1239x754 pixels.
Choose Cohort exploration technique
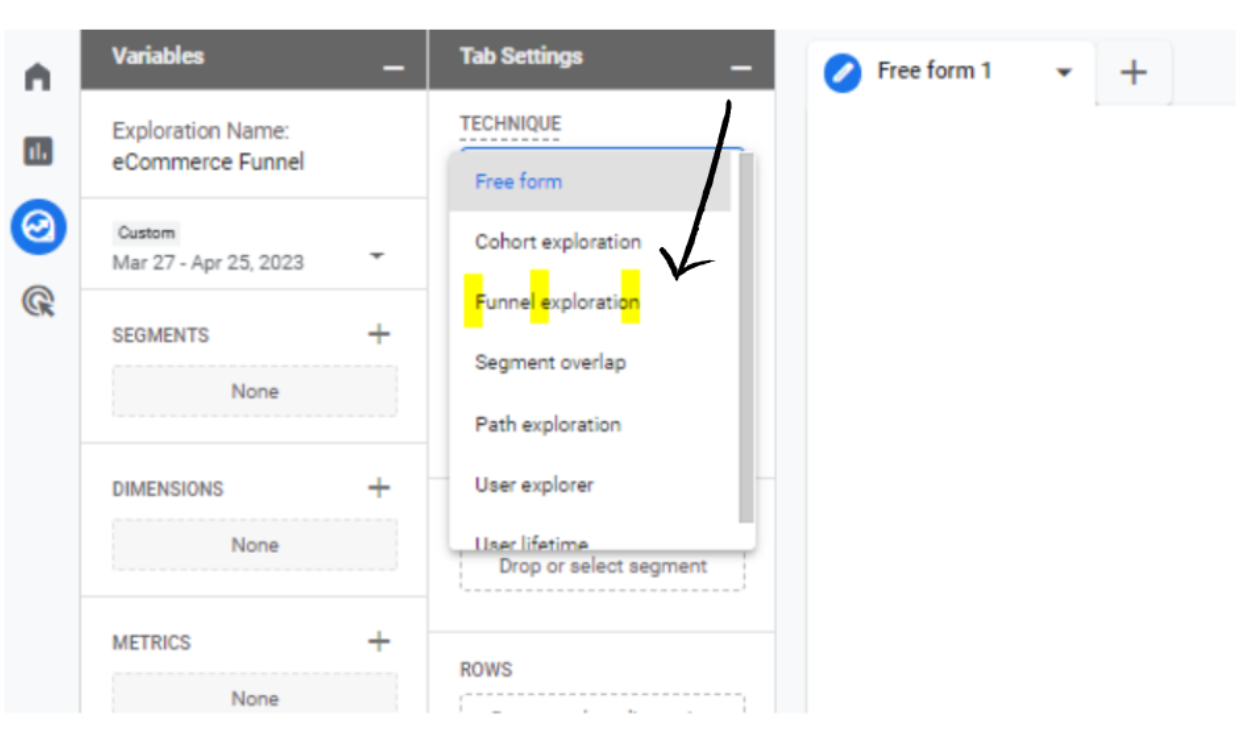pos(558,242)
